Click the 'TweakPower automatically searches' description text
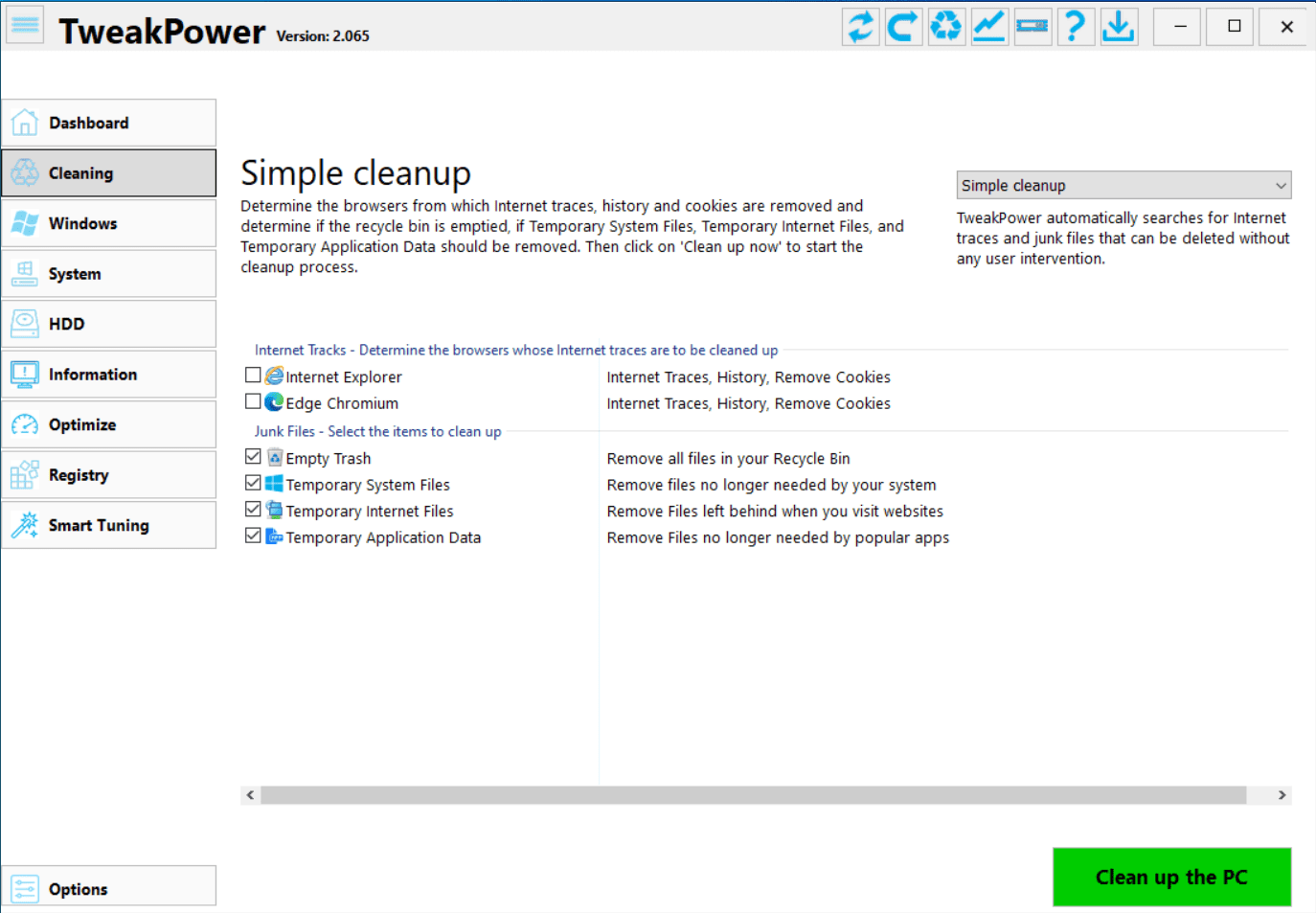Screen dimensions: 1316x913 (1123, 239)
